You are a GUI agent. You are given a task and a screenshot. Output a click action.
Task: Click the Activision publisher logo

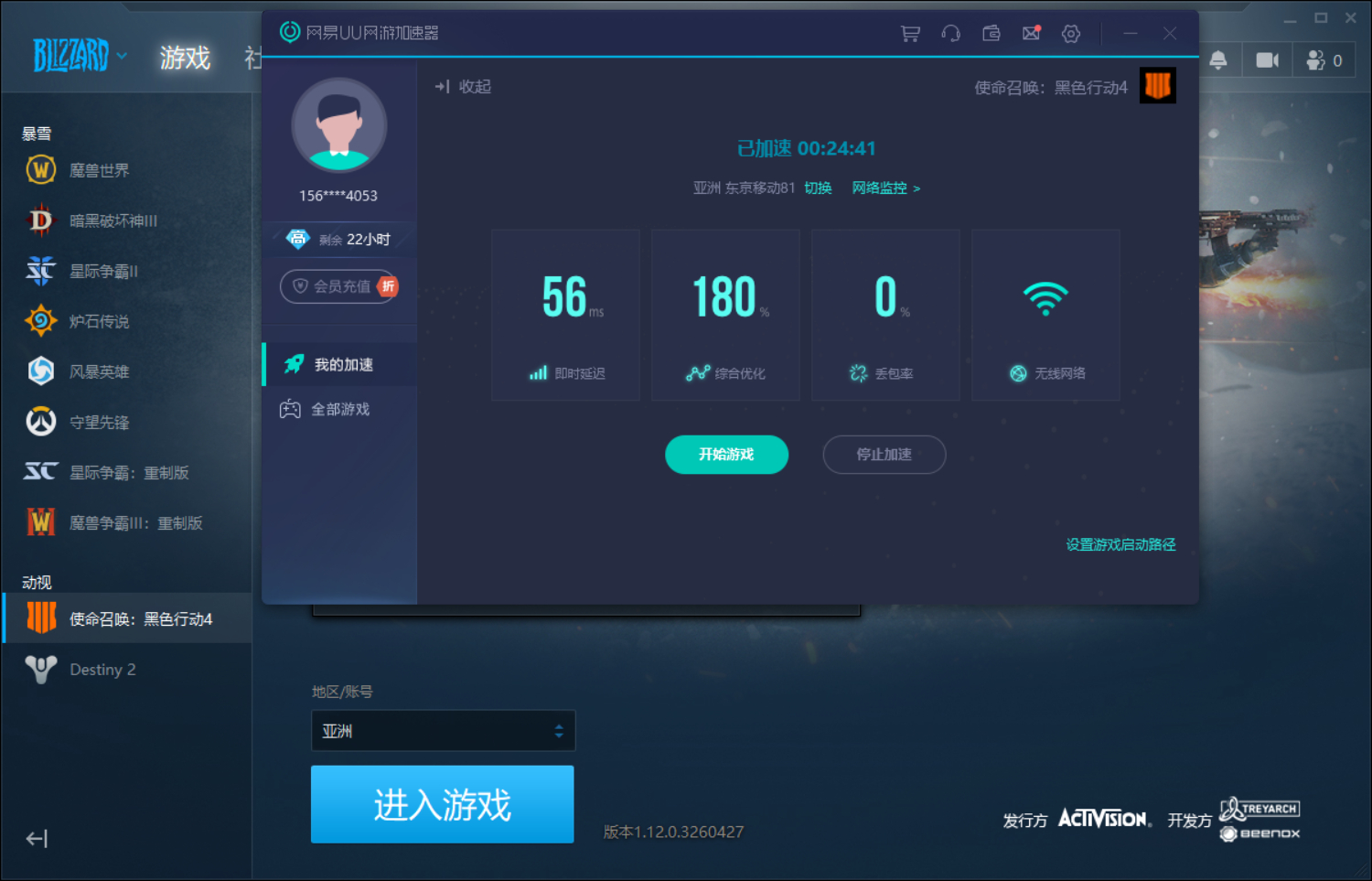point(1103,819)
